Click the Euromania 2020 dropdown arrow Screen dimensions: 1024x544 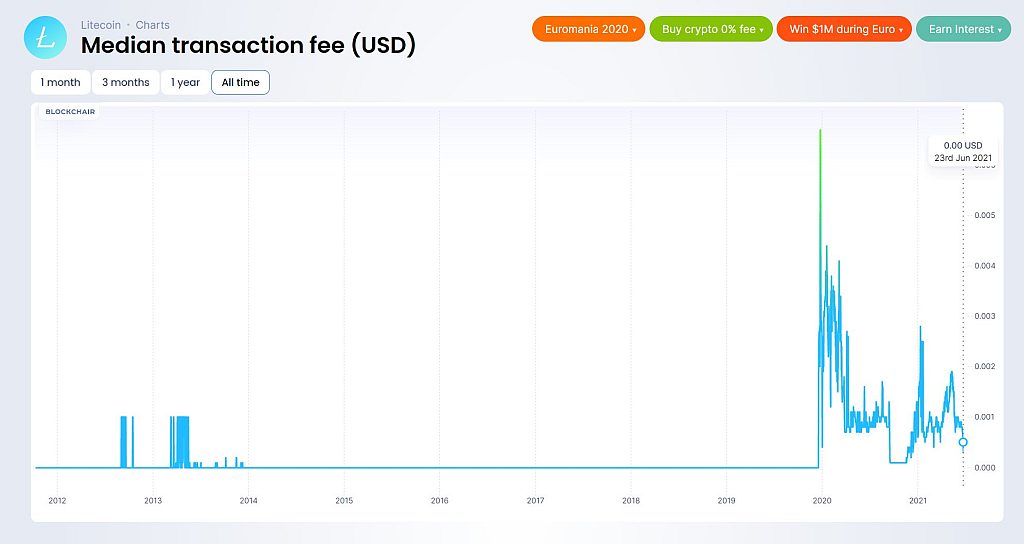click(x=634, y=30)
